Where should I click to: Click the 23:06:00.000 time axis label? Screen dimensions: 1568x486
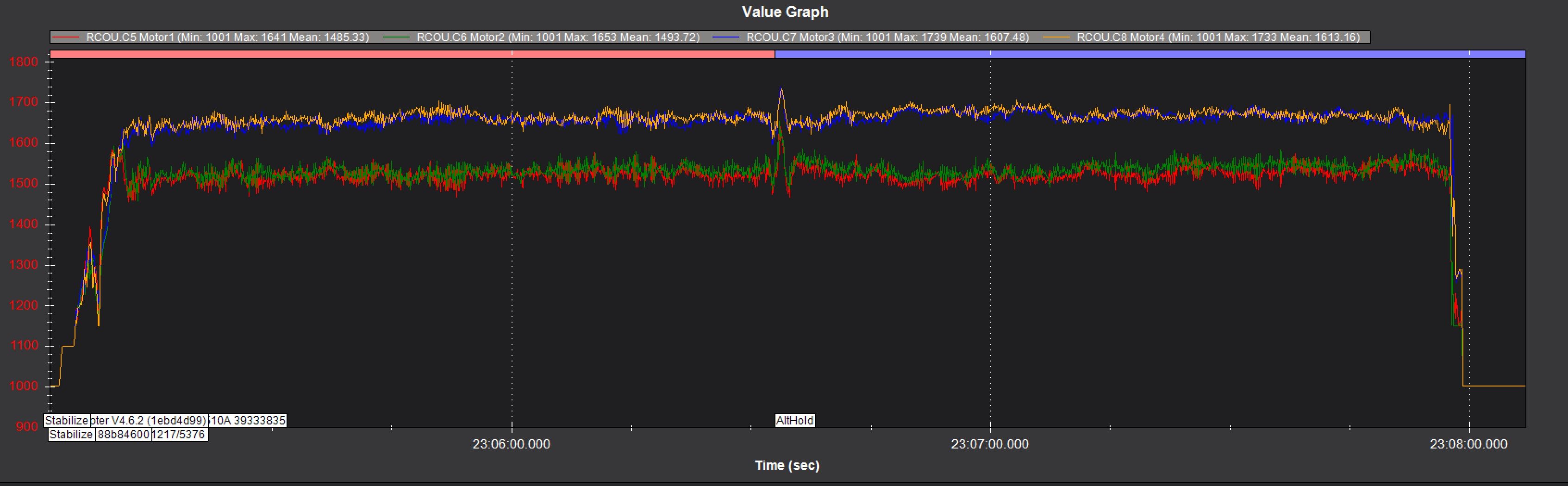click(x=511, y=445)
